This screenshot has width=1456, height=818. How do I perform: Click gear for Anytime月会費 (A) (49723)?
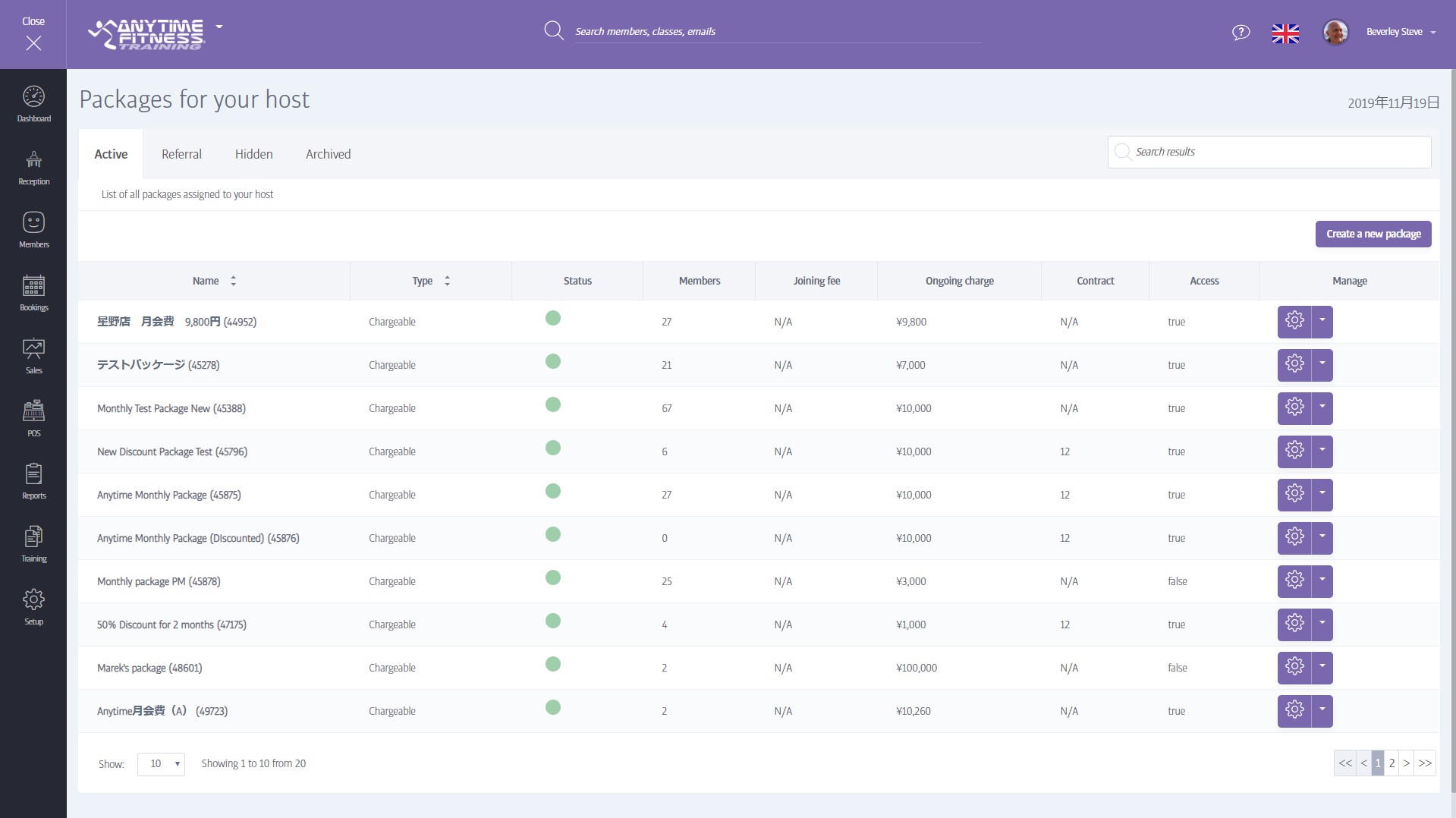tap(1294, 710)
